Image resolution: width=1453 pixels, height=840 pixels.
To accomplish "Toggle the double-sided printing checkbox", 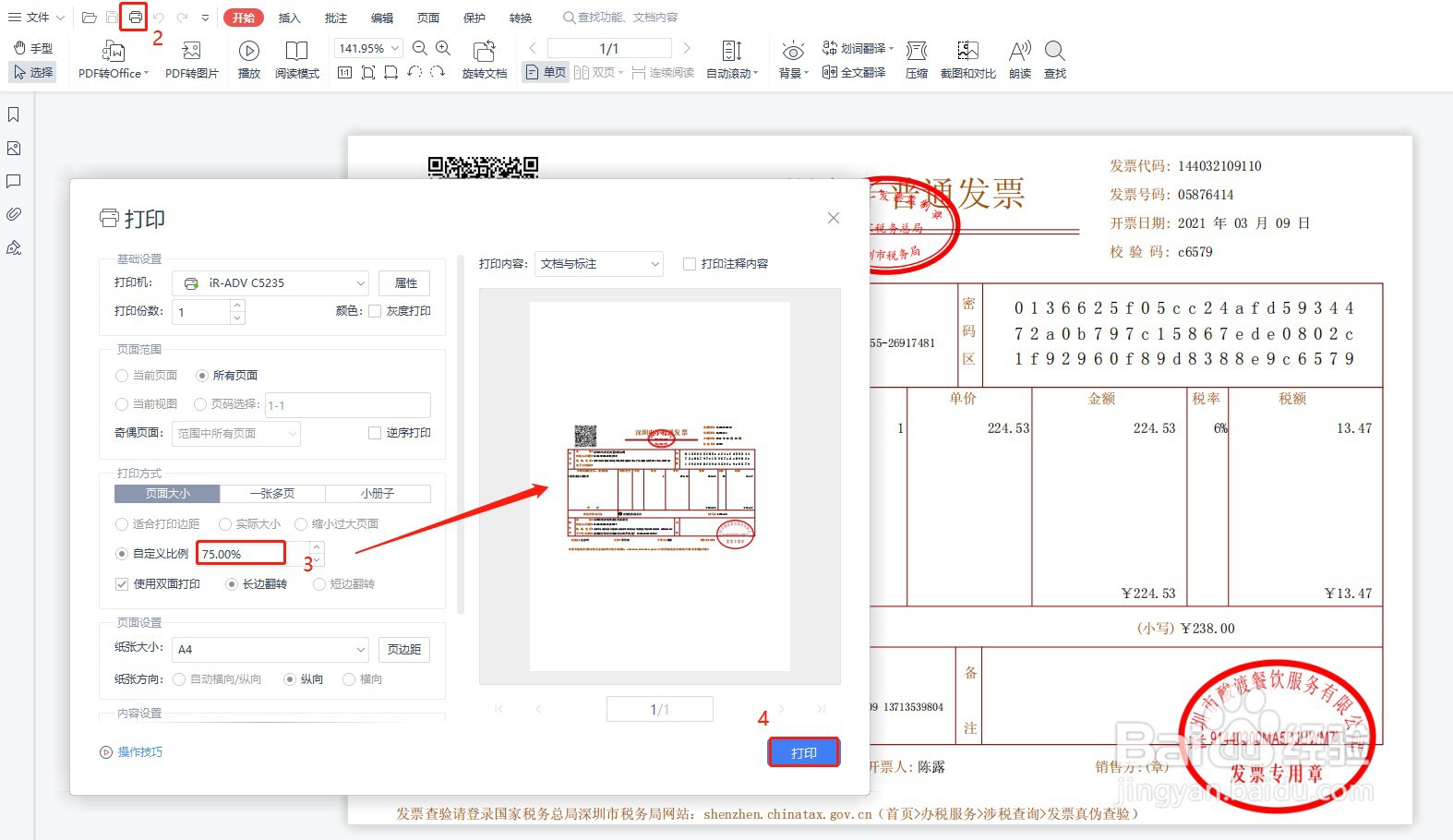I will click(x=122, y=584).
